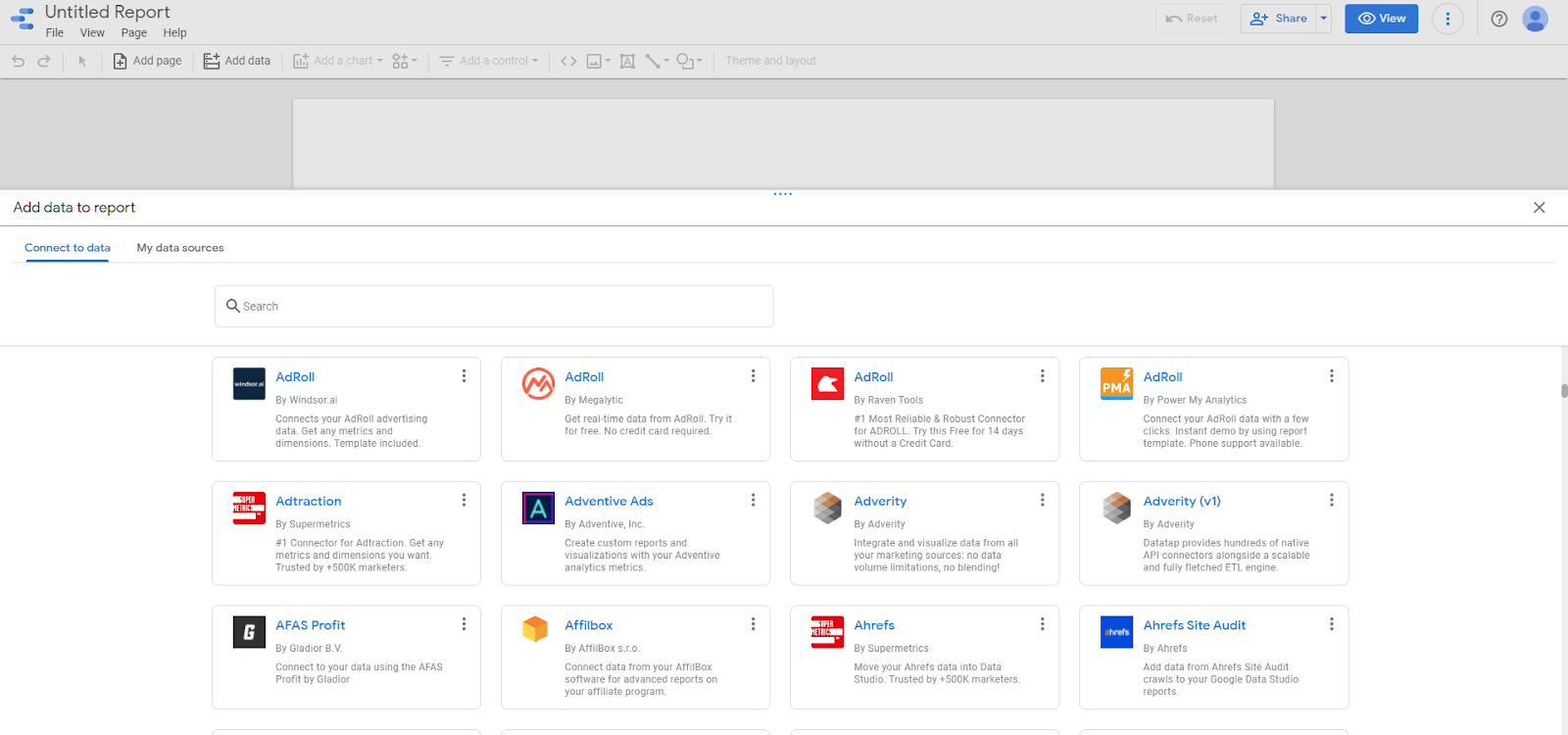Click the undo arrow icon
This screenshot has width=1568, height=735.
[18, 61]
